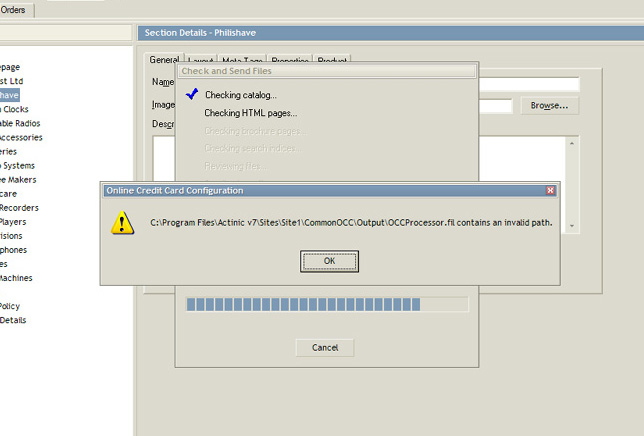Screen dimensions: 644x436
Task: Select the Portable Radios tree item
Action: click(x=20, y=123)
